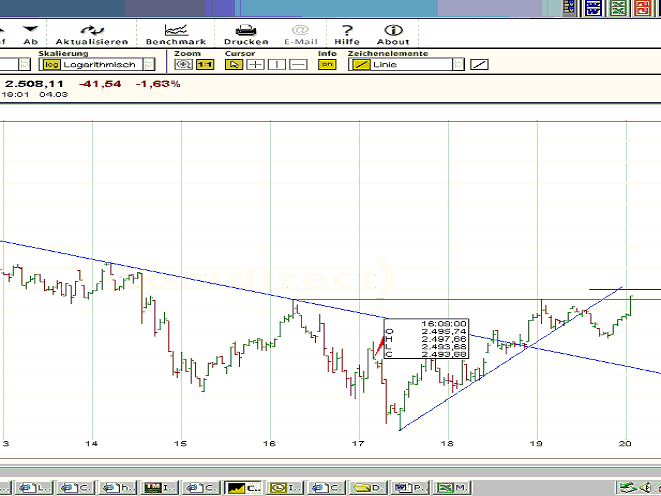Open the Word 'P..' taskbar window
This screenshot has height=496, width=661.
(x=410, y=488)
